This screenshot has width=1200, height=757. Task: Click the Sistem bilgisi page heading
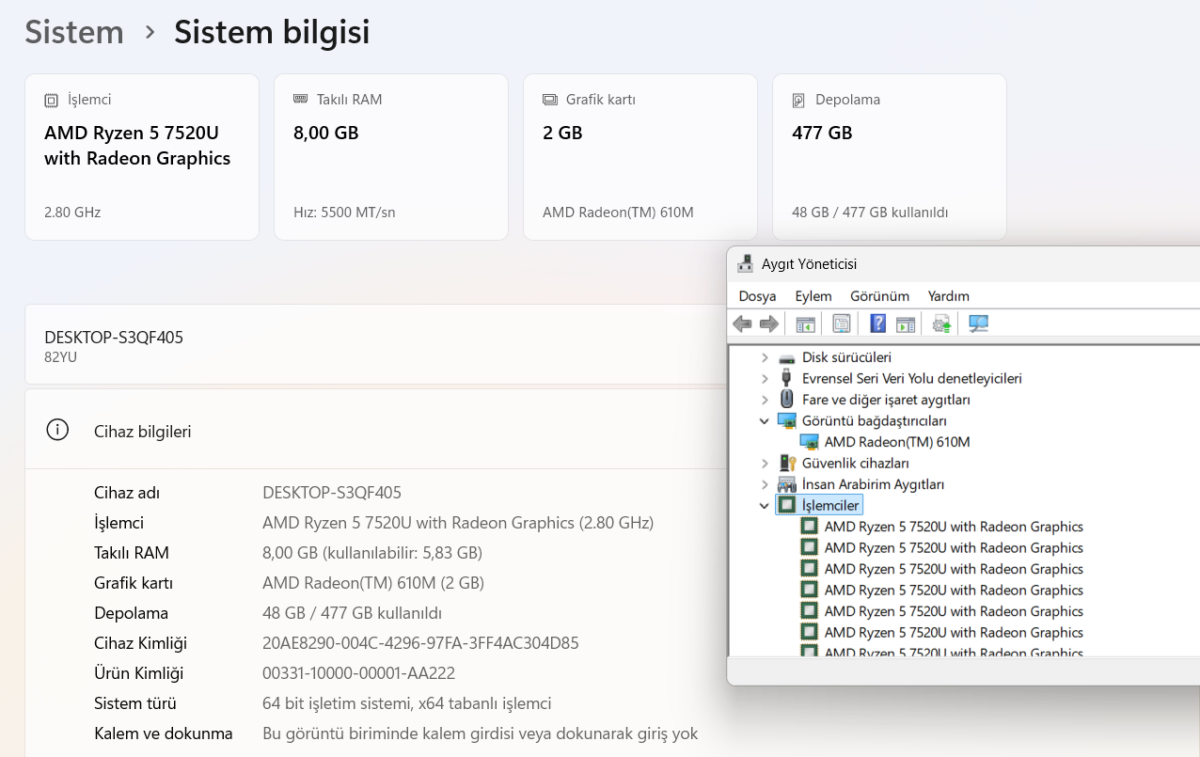[x=272, y=32]
